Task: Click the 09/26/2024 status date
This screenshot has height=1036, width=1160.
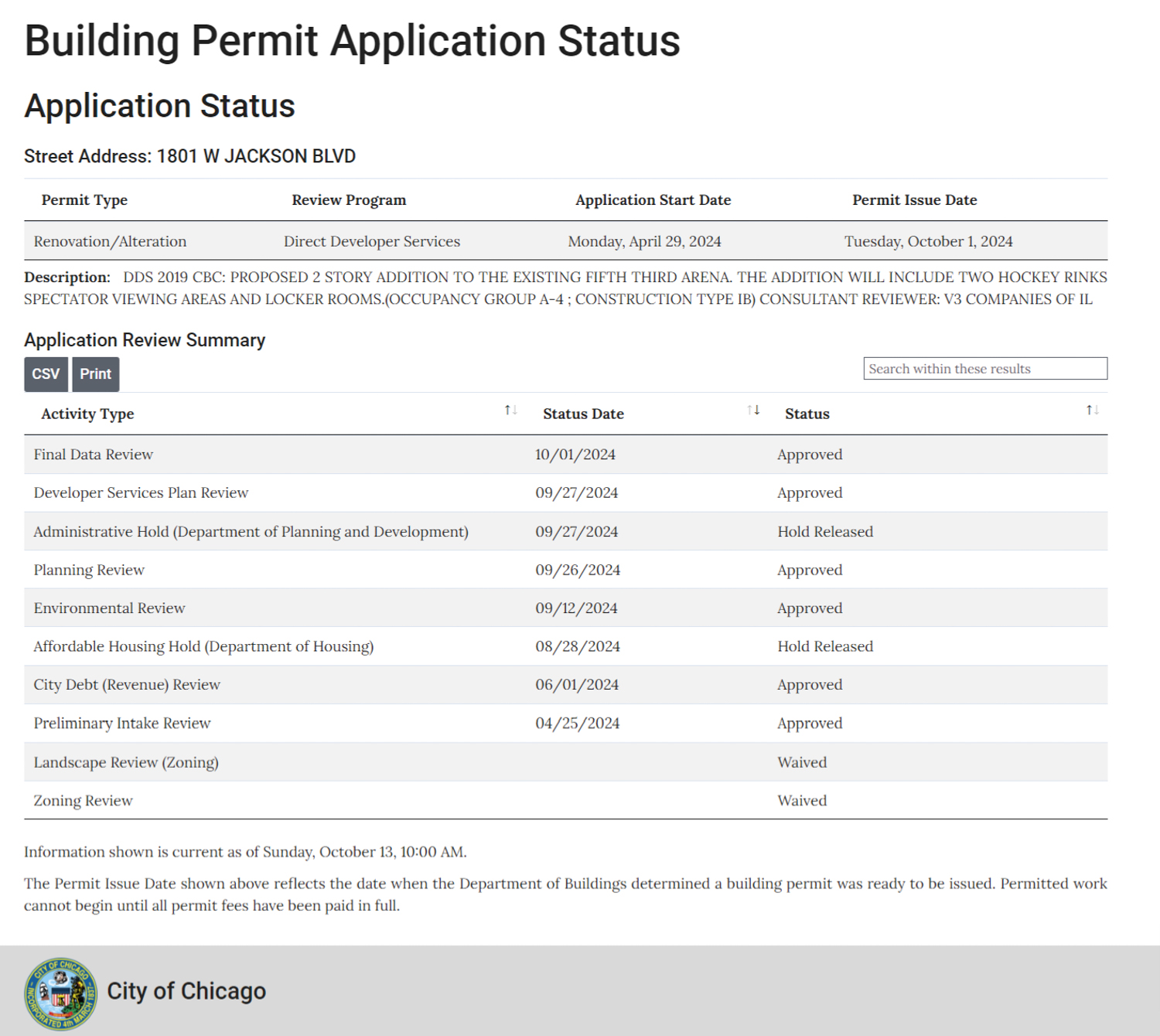Action: point(578,571)
